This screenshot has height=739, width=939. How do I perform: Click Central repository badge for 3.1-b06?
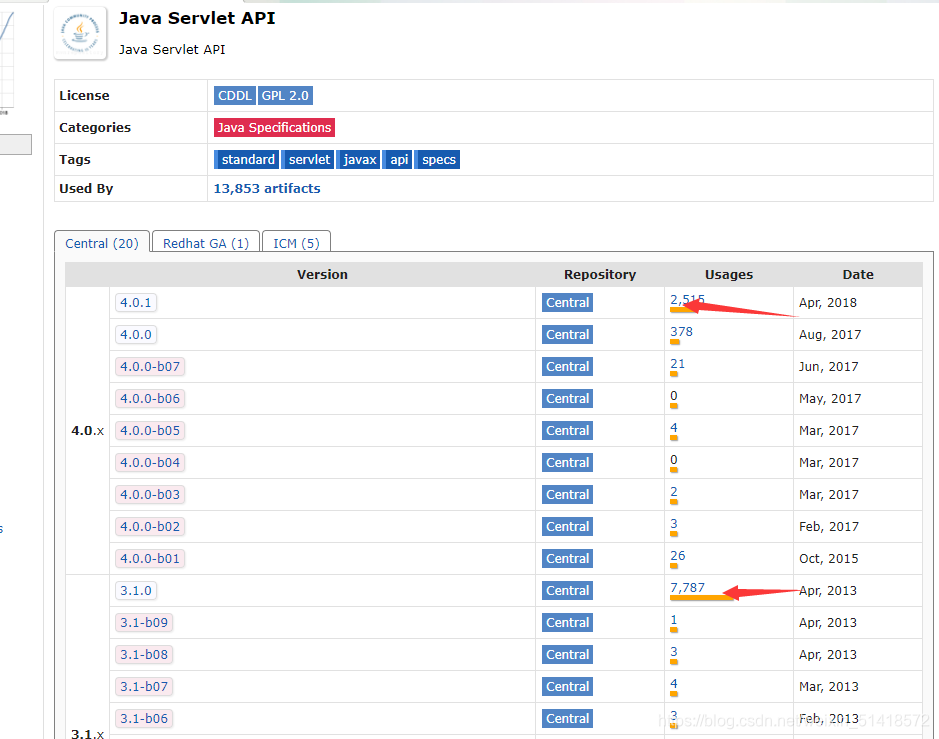click(x=567, y=719)
